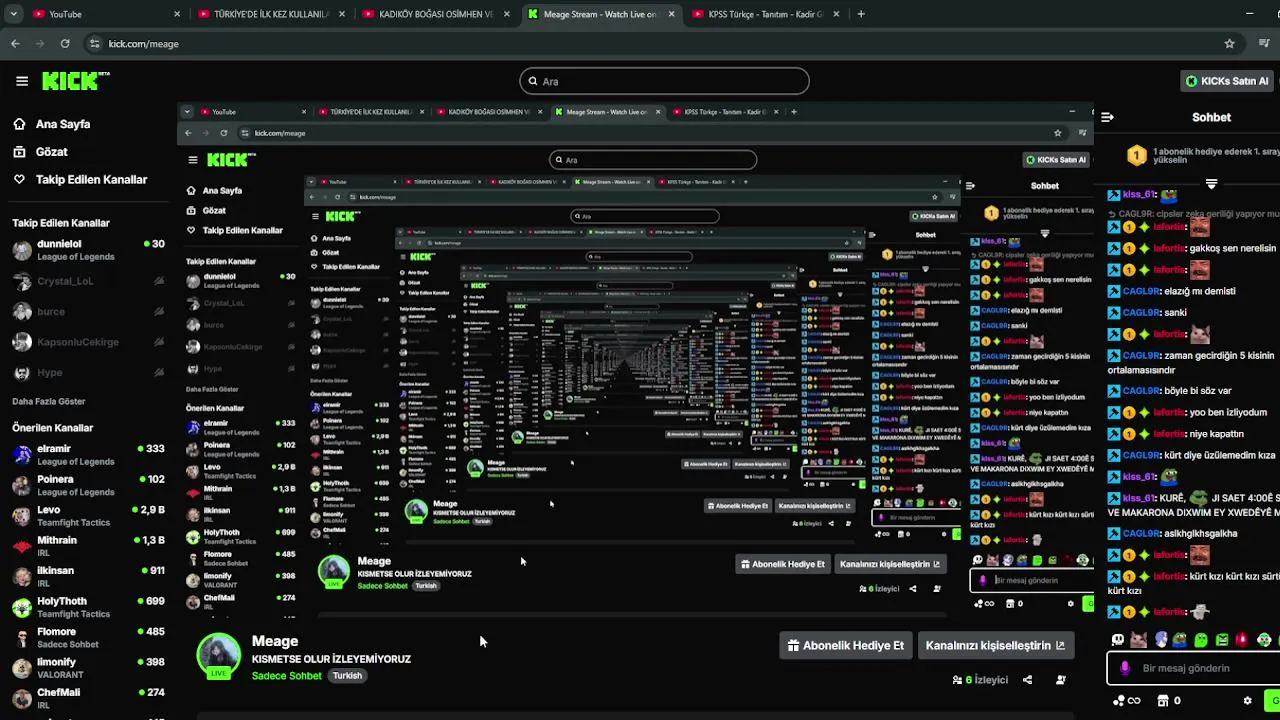This screenshot has width=1280, height=720.
Task: Insert the green headphones emote
Action: coord(1264,640)
